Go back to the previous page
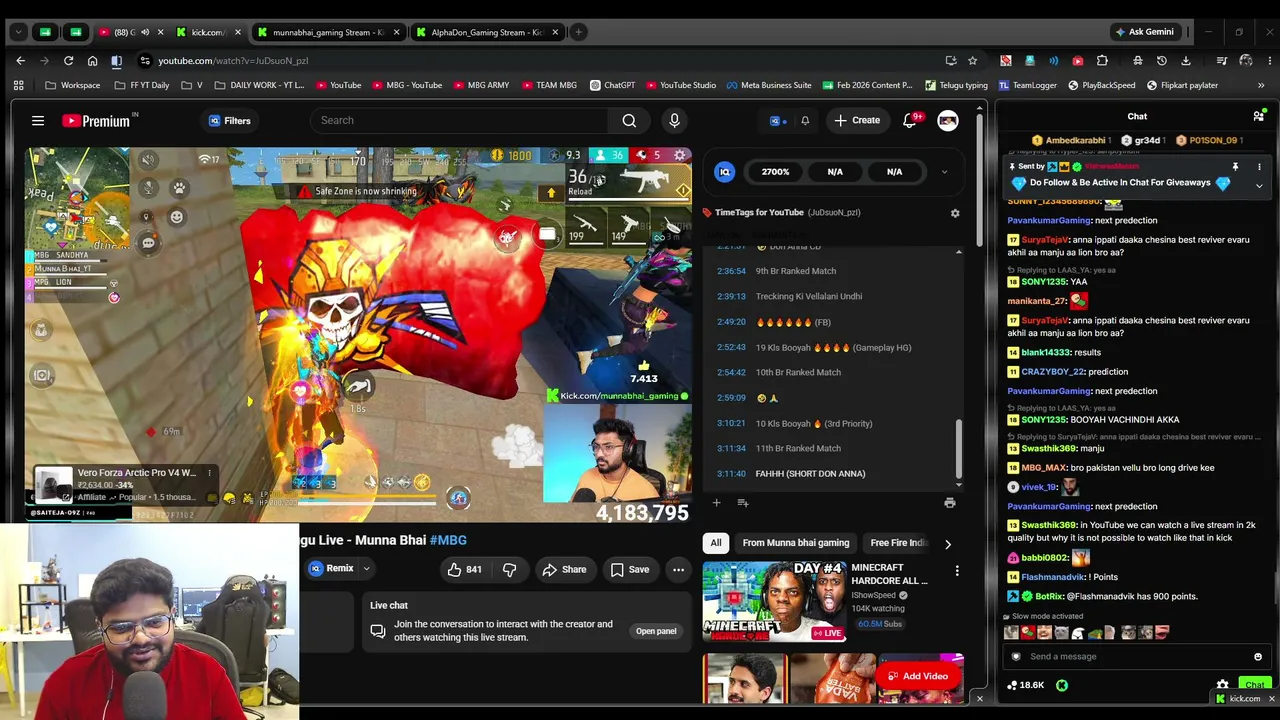The height and width of the screenshot is (720, 1280). 20,60
